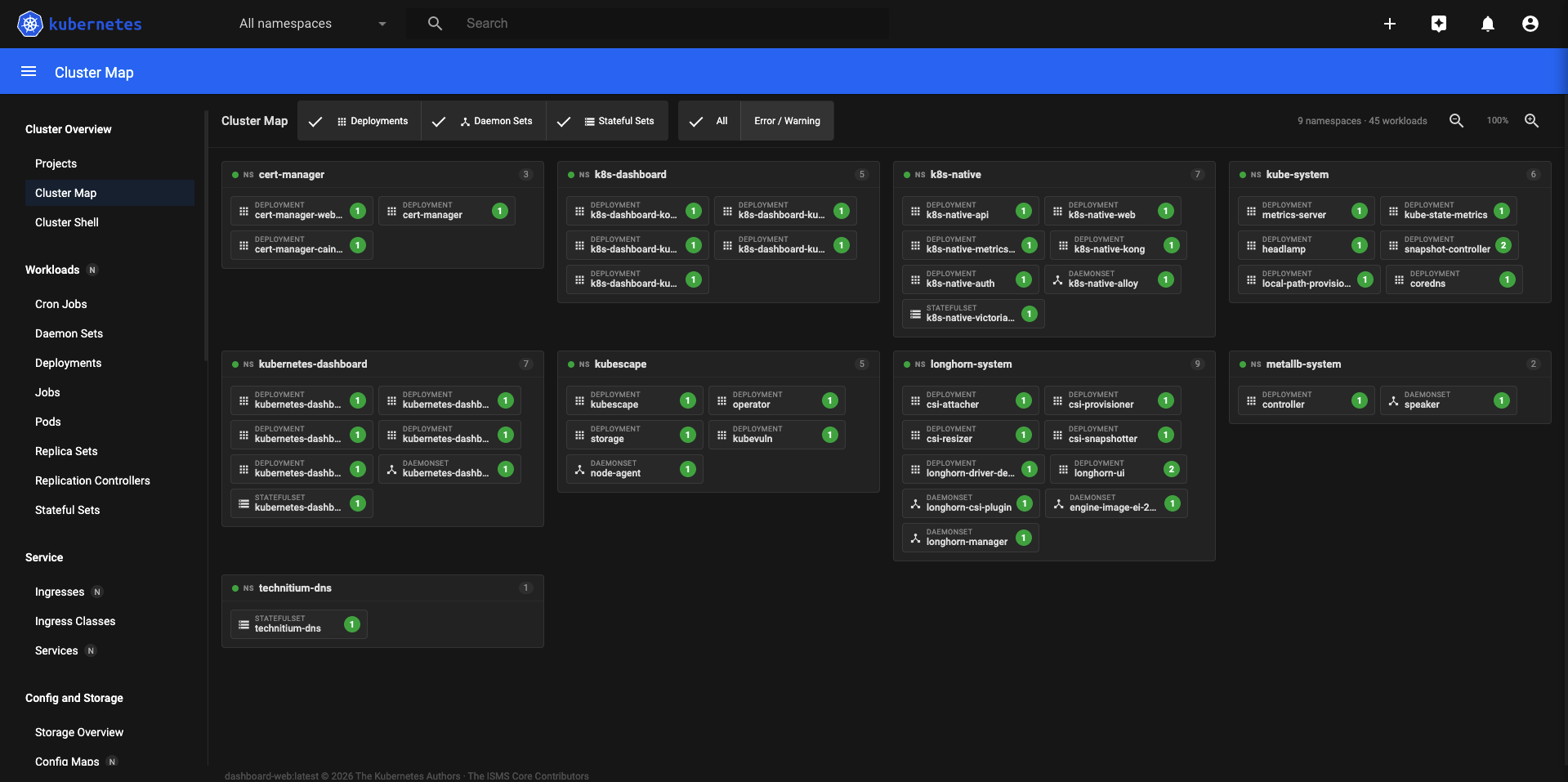Click the node-agent daemonset icon
This screenshot has width=1568, height=782.
pyautogui.click(x=579, y=469)
